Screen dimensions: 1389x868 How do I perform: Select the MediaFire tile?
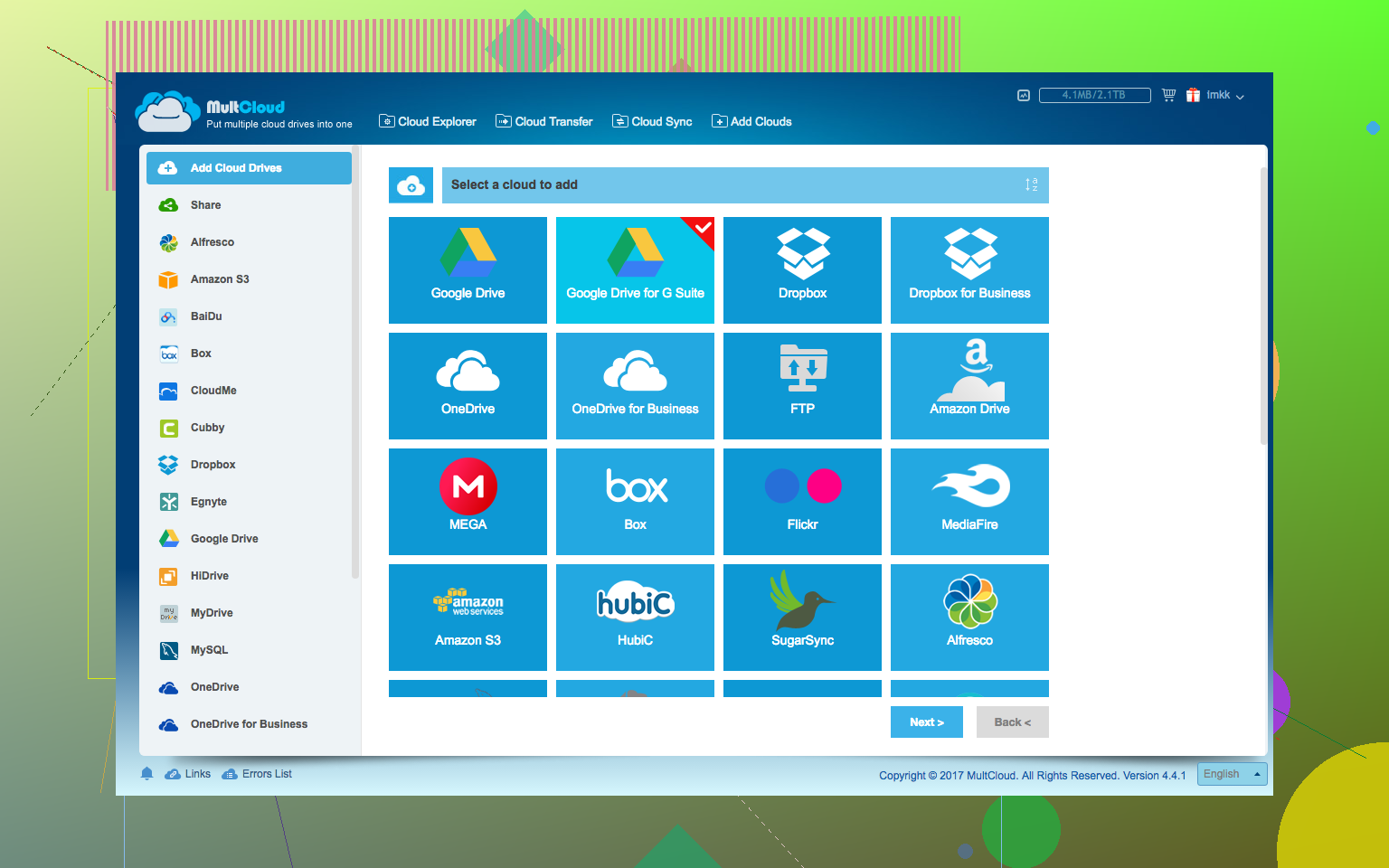point(969,501)
